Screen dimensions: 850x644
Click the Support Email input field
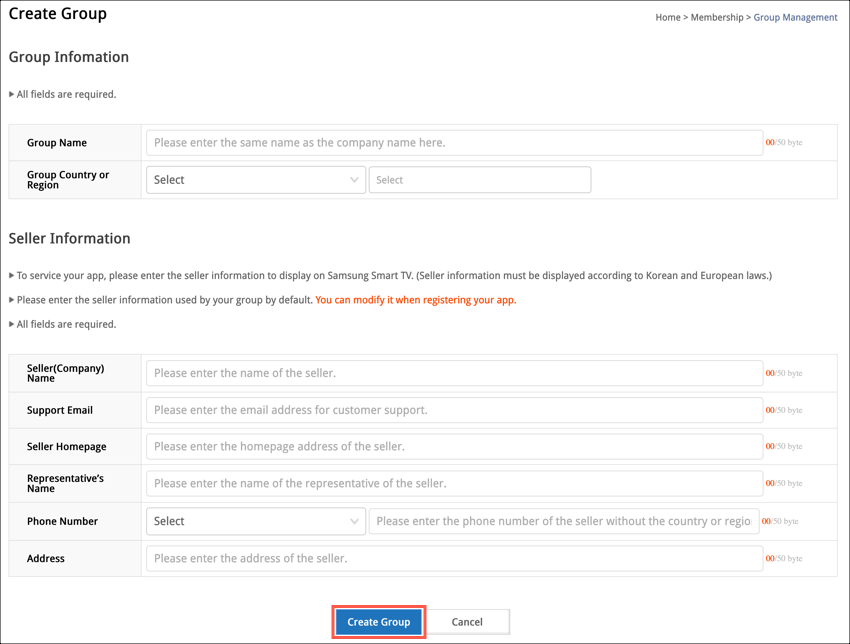pyautogui.click(x=454, y=410)
